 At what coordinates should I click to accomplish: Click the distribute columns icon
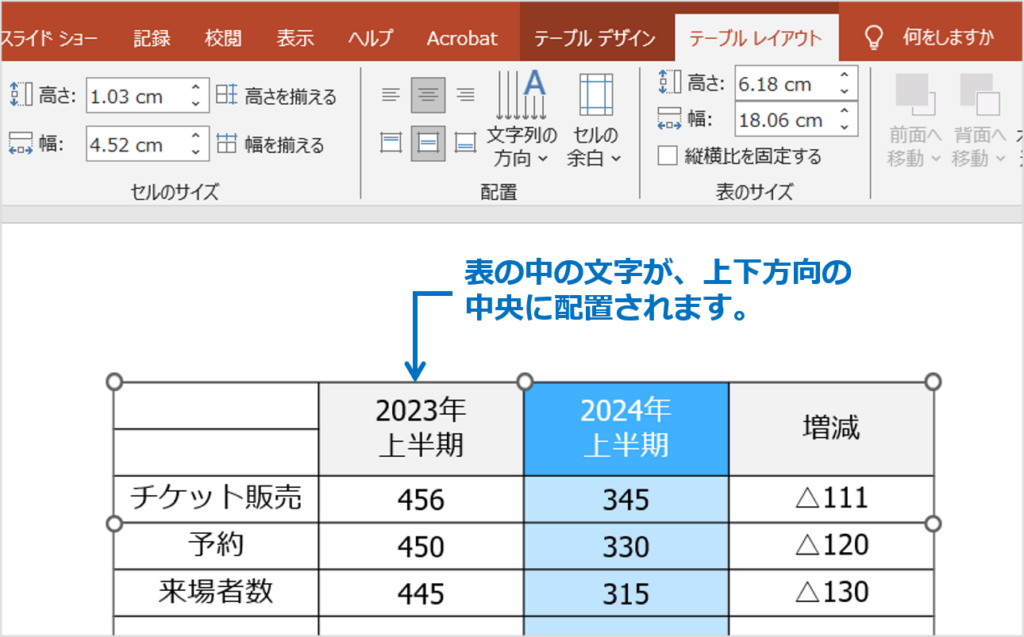[227, 143]
